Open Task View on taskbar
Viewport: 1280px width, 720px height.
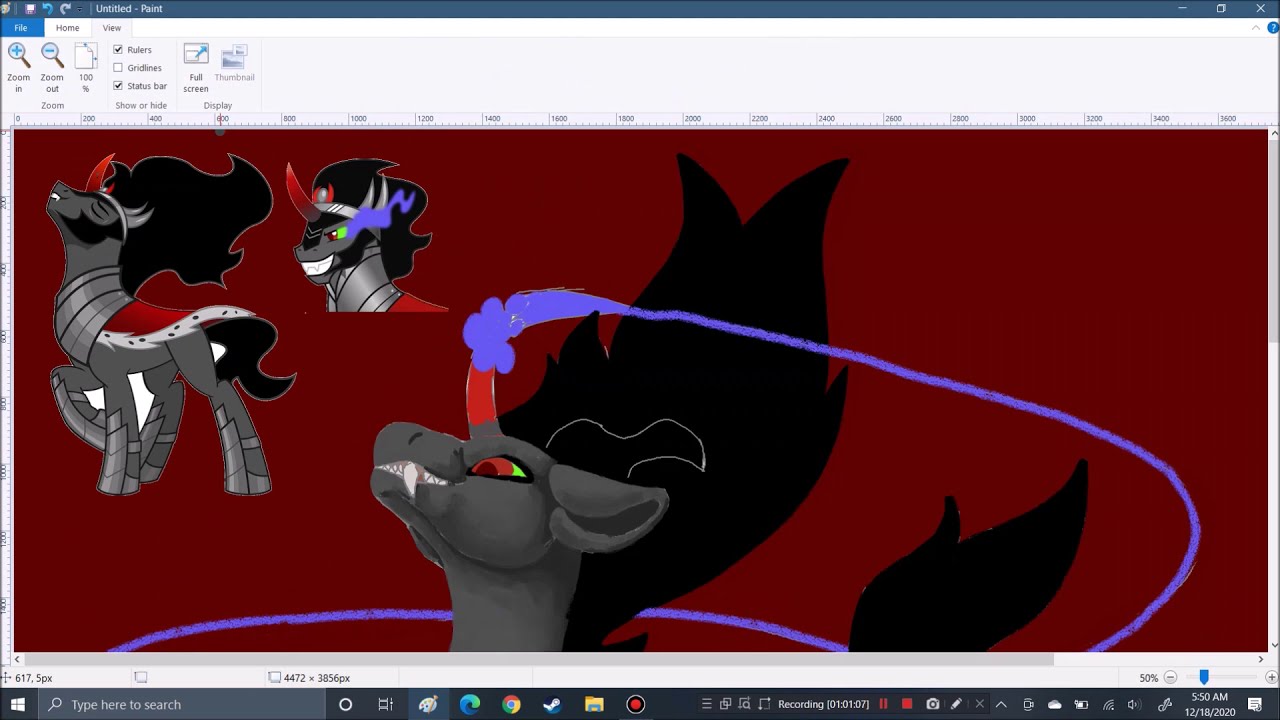tap(386, 704)
